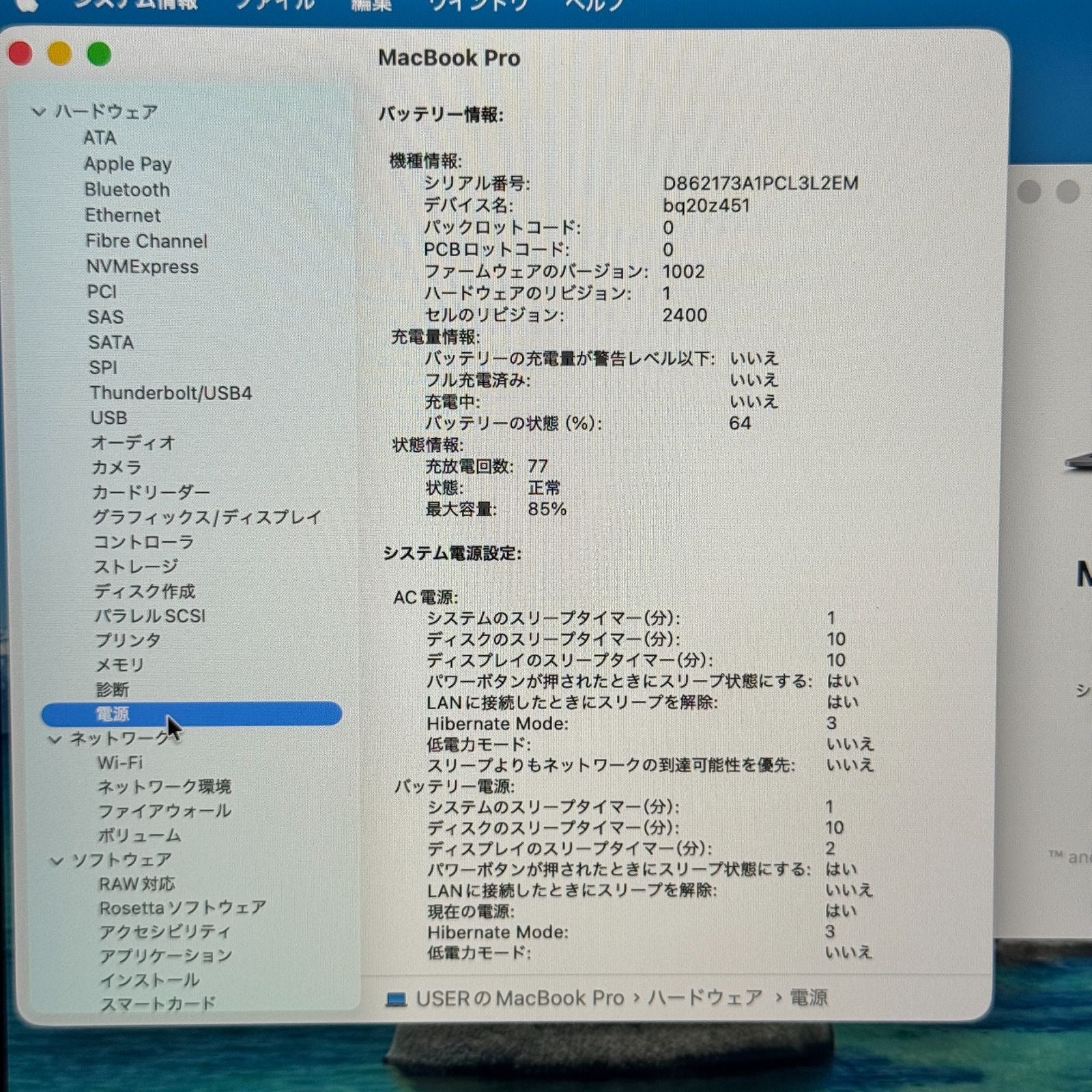
Task: Select 診断 in the sidebar
Action: click(113, 689)
